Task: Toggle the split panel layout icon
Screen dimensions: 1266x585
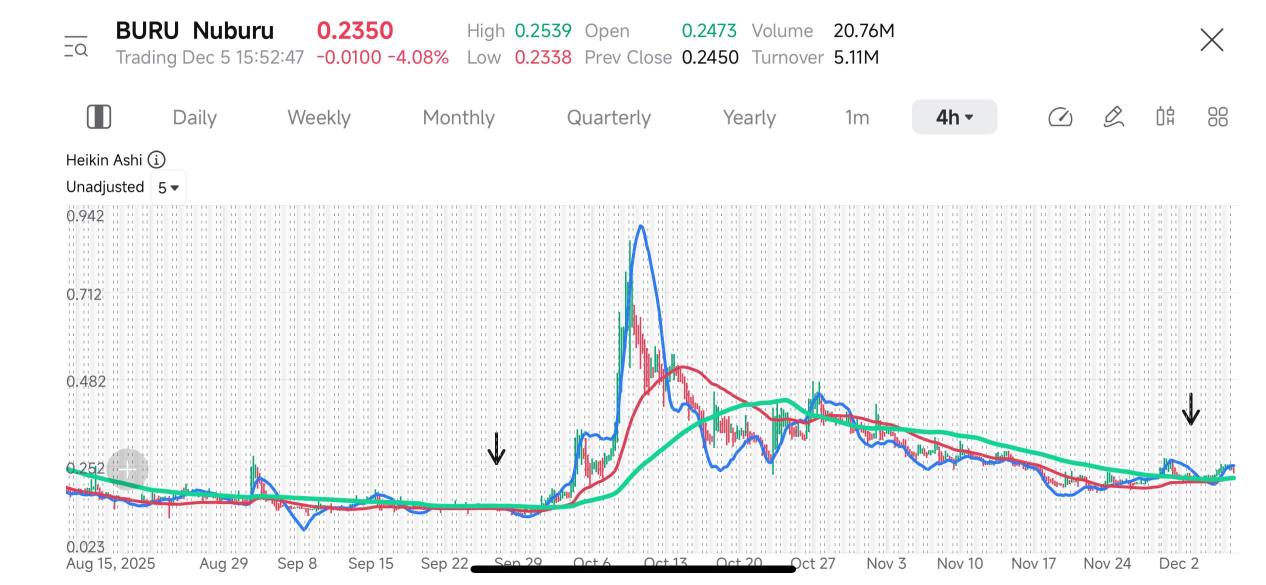Action: tap(99, 117)
